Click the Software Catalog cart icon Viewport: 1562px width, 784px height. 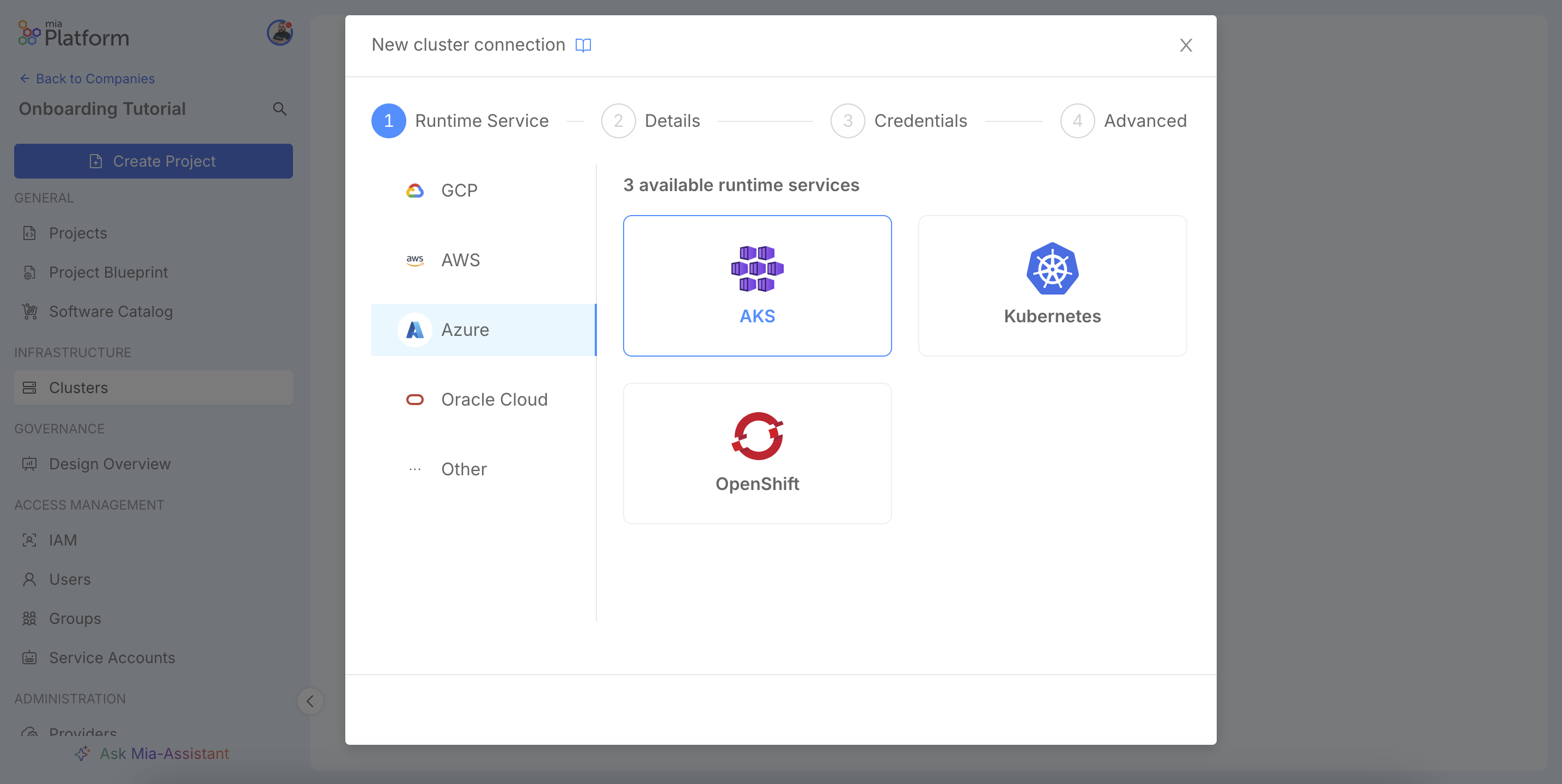tap(29, 311)
